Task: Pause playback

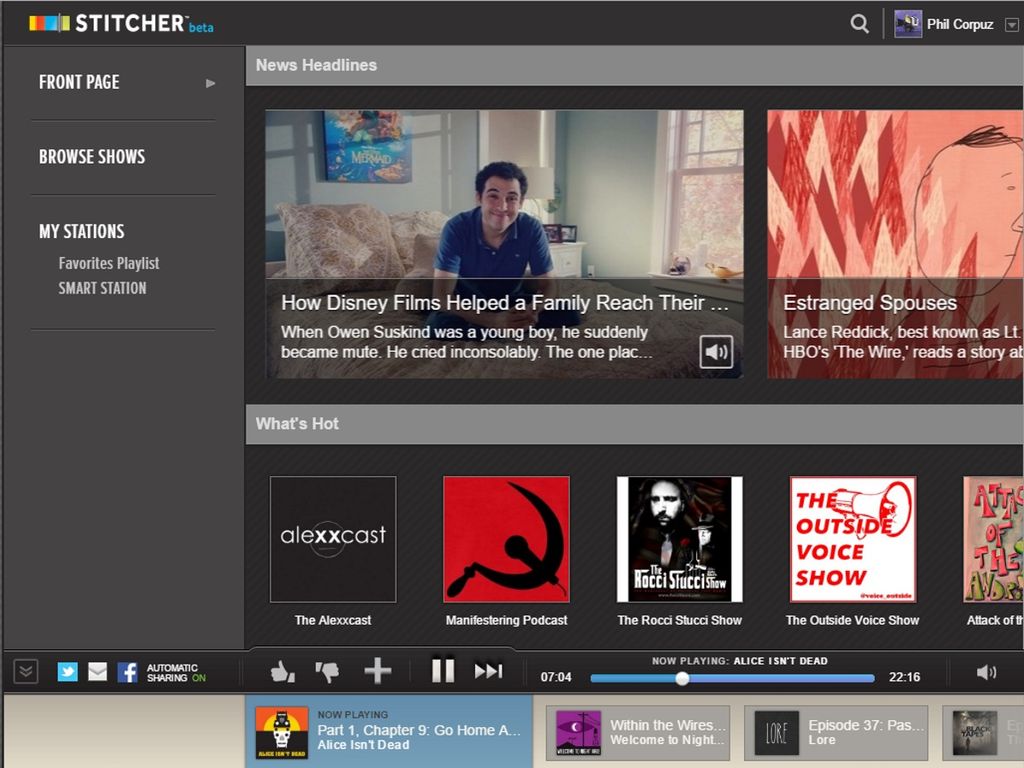Action: pos(443,671)
